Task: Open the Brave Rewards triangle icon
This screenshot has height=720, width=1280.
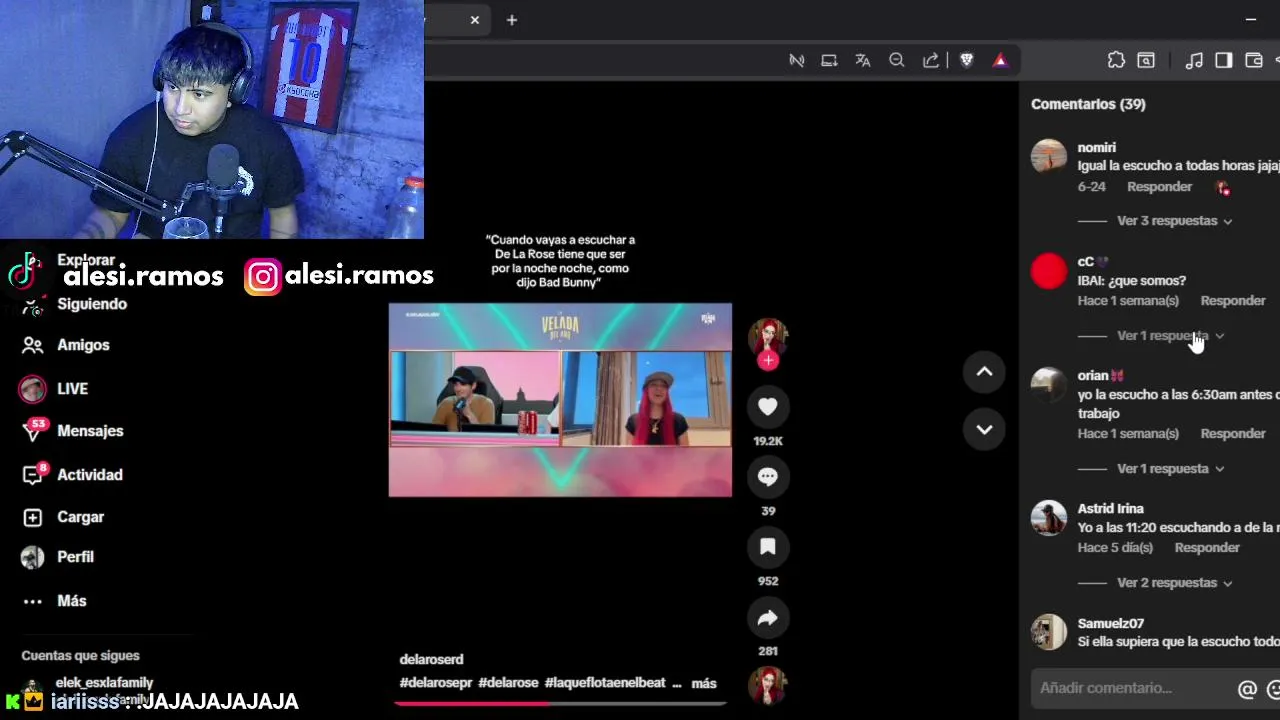Action: pyautogui.click(x=1000, y=60)
